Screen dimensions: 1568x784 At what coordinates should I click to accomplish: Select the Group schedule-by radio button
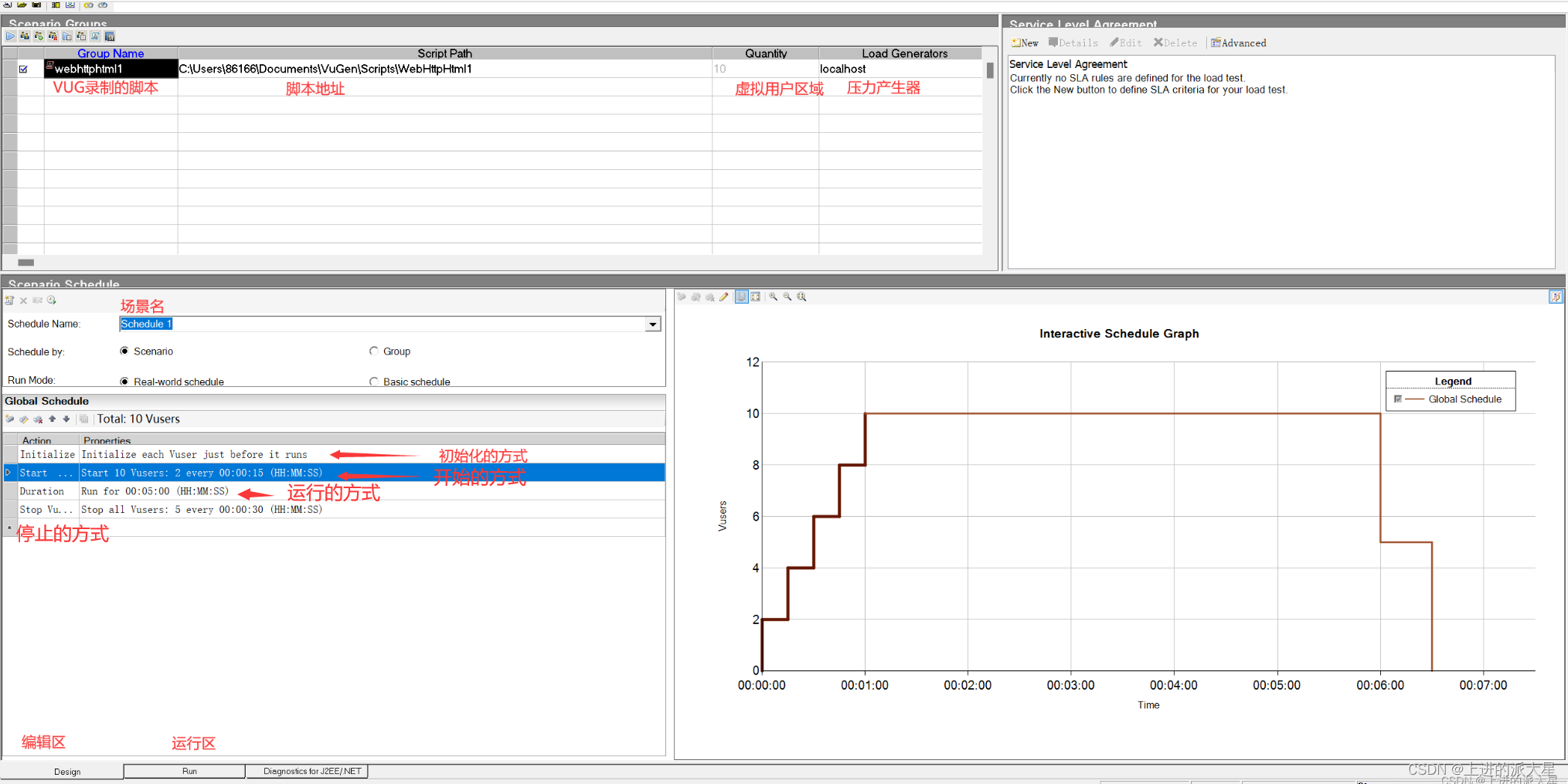[x=374, y=351]
